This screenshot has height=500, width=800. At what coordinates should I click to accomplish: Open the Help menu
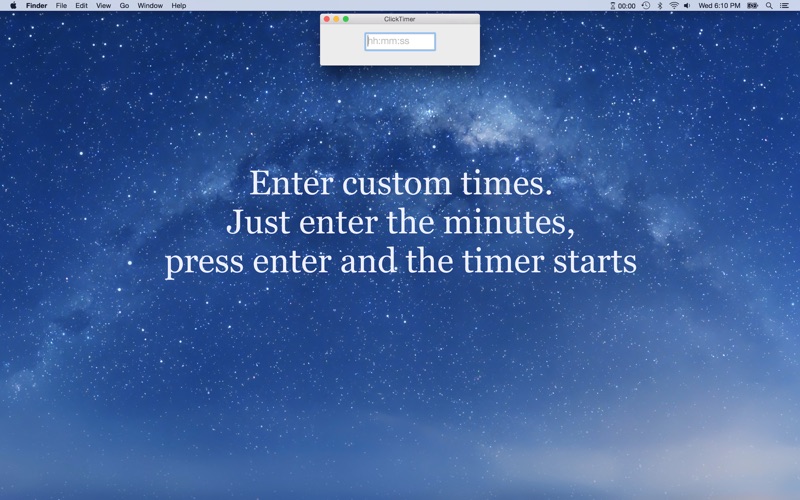tap(179, 6)
